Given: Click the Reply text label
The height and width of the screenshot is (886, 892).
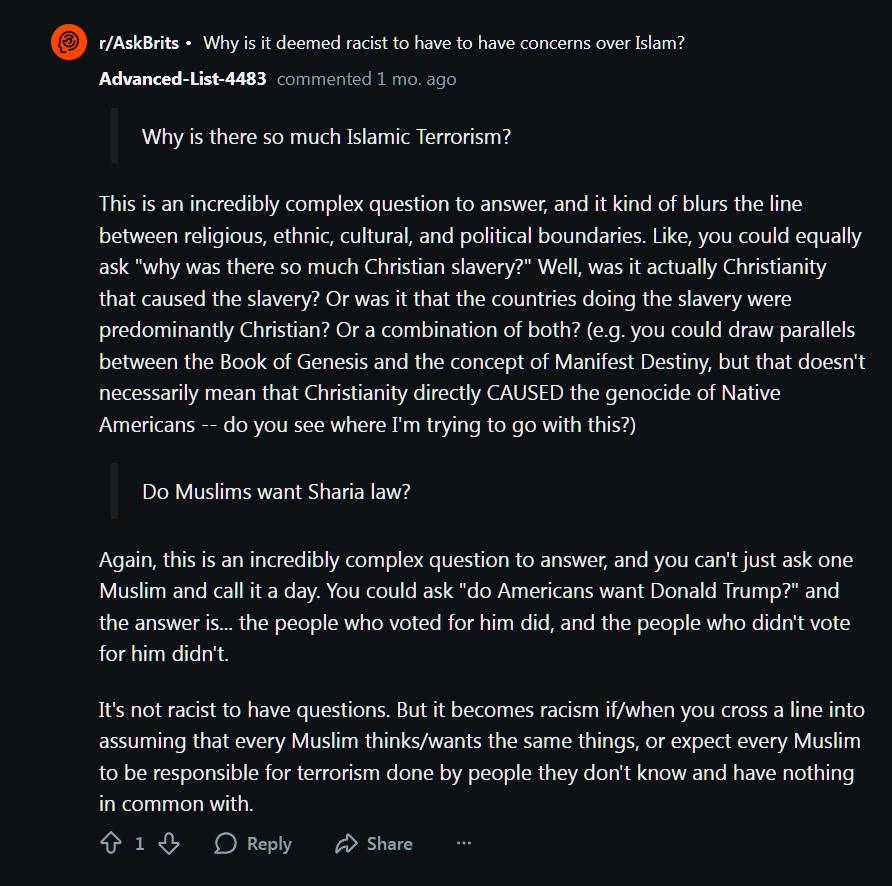Looking at the screenshot, I should 269,843.
